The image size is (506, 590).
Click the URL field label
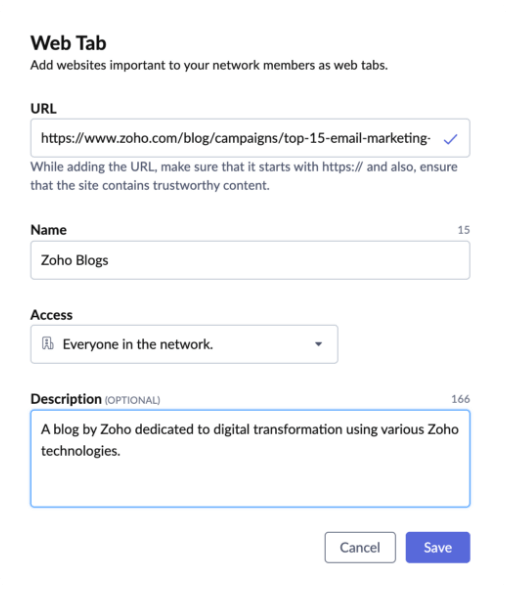(43, 108)
